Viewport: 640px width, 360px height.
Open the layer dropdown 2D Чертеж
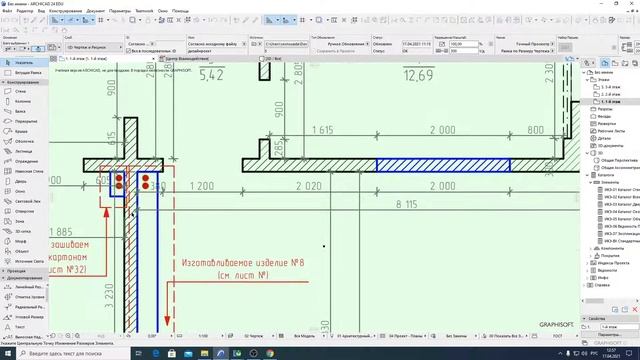(x=94, y=47)
